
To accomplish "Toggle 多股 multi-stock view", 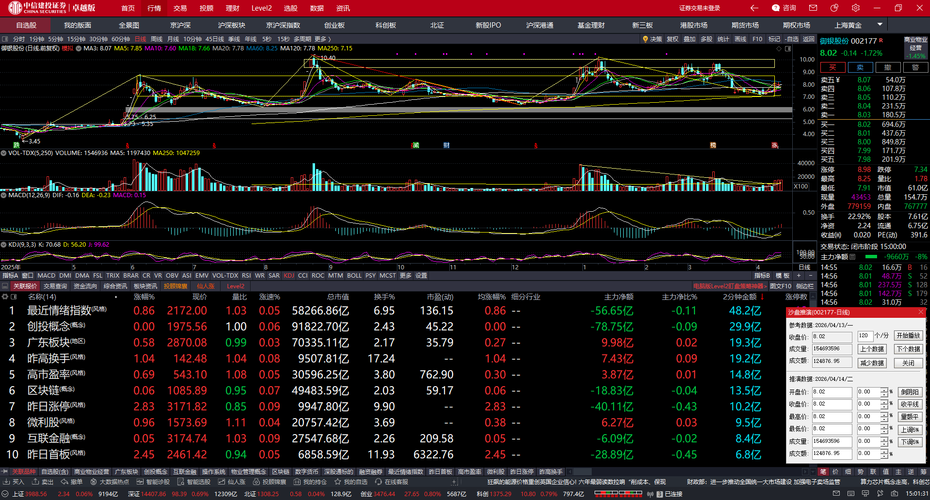I will (706, 39).
